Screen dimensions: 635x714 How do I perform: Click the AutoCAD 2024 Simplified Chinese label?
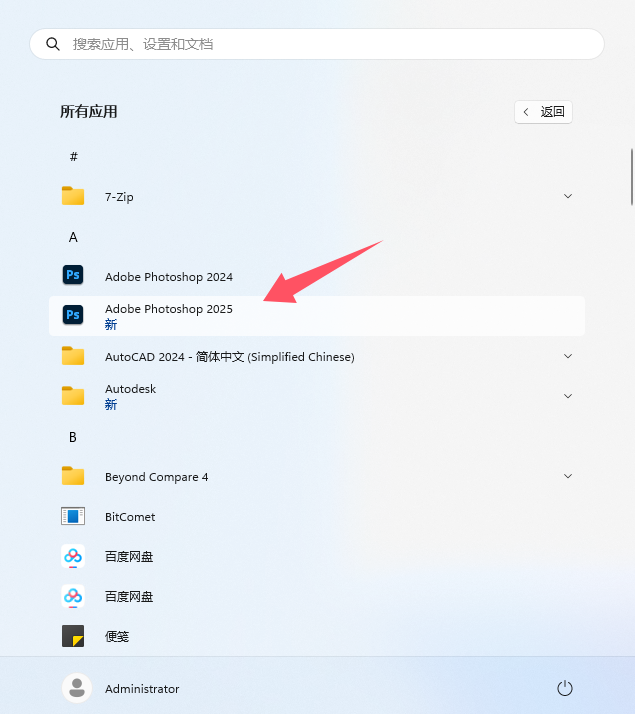tap(229, 357)
